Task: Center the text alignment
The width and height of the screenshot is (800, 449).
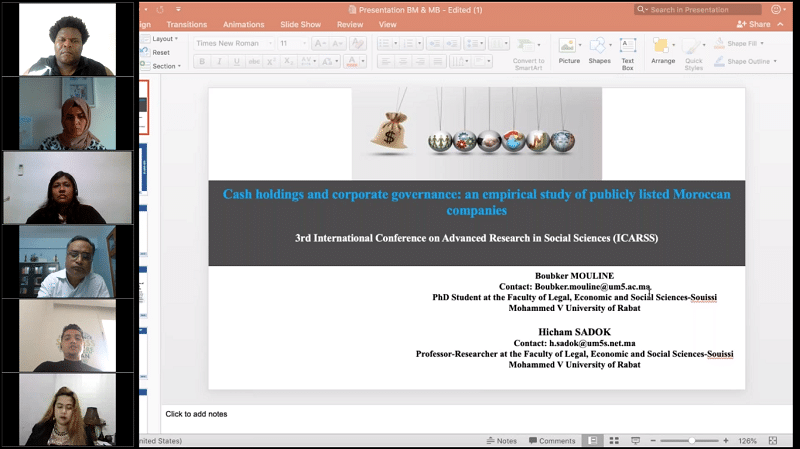Action: tap(403, 61)
